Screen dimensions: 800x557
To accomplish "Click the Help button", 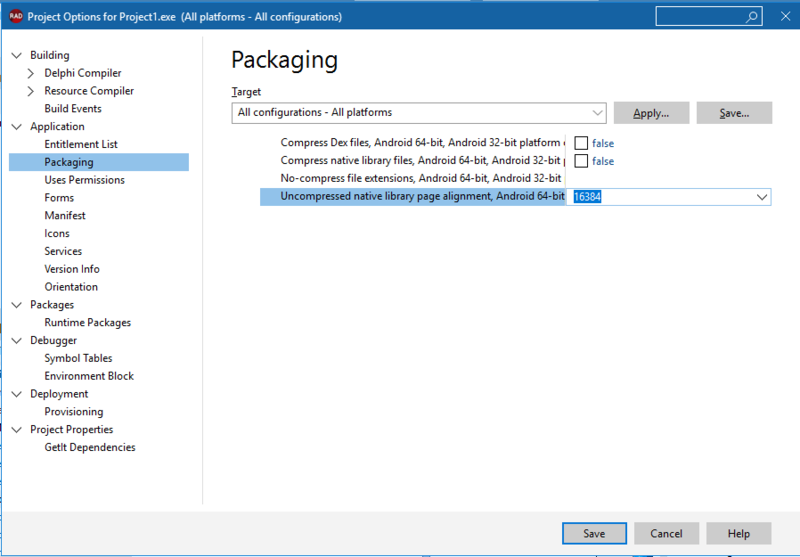I will click(x=738, y=534).
